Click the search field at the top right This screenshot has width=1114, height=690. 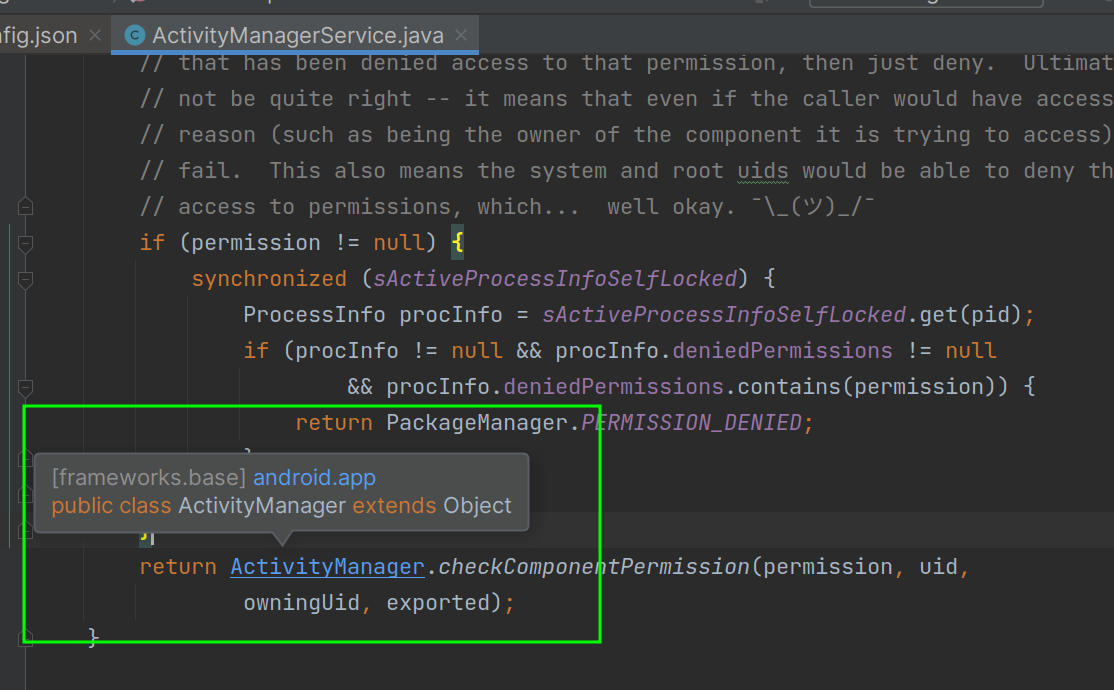tap(925, 3)
